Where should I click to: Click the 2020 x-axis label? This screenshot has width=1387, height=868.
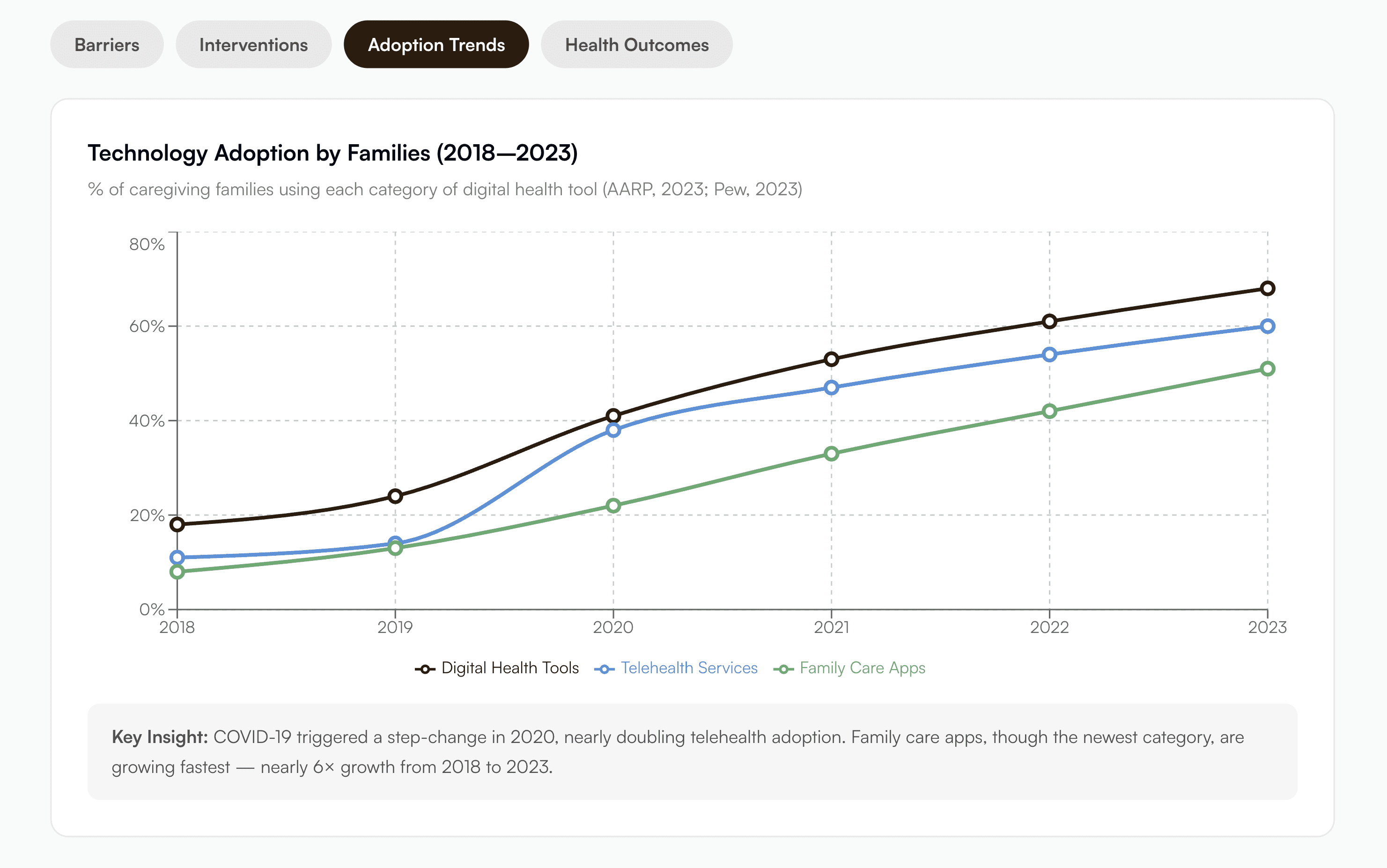(613, 627)
